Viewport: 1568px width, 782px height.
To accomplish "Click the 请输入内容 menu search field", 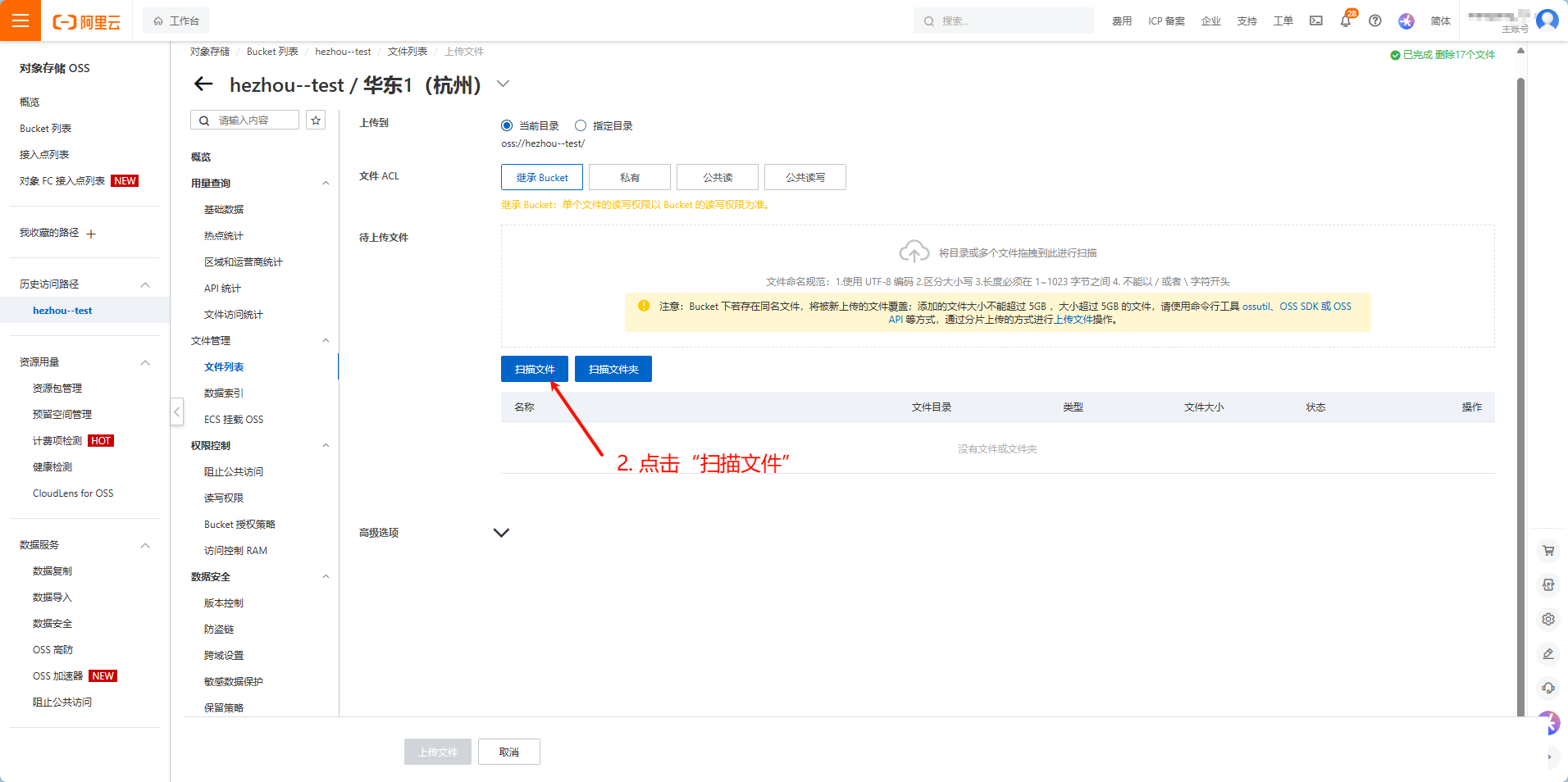I will 244,120.
